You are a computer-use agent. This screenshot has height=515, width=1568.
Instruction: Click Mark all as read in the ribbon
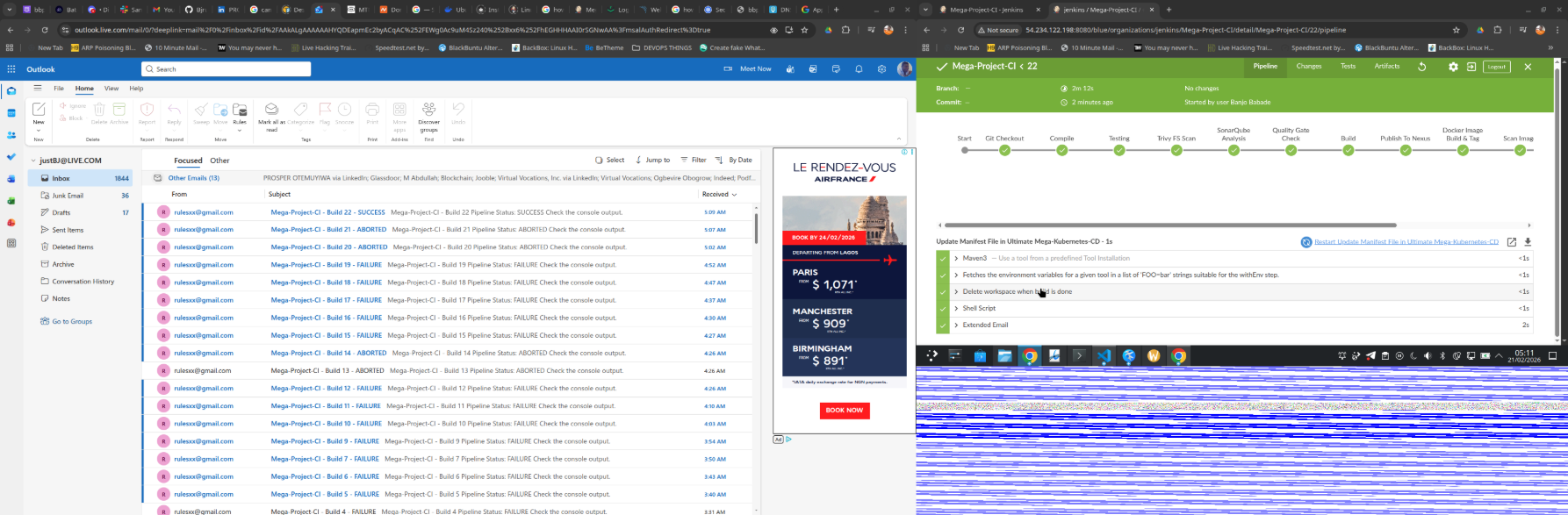tap(271, 117)
